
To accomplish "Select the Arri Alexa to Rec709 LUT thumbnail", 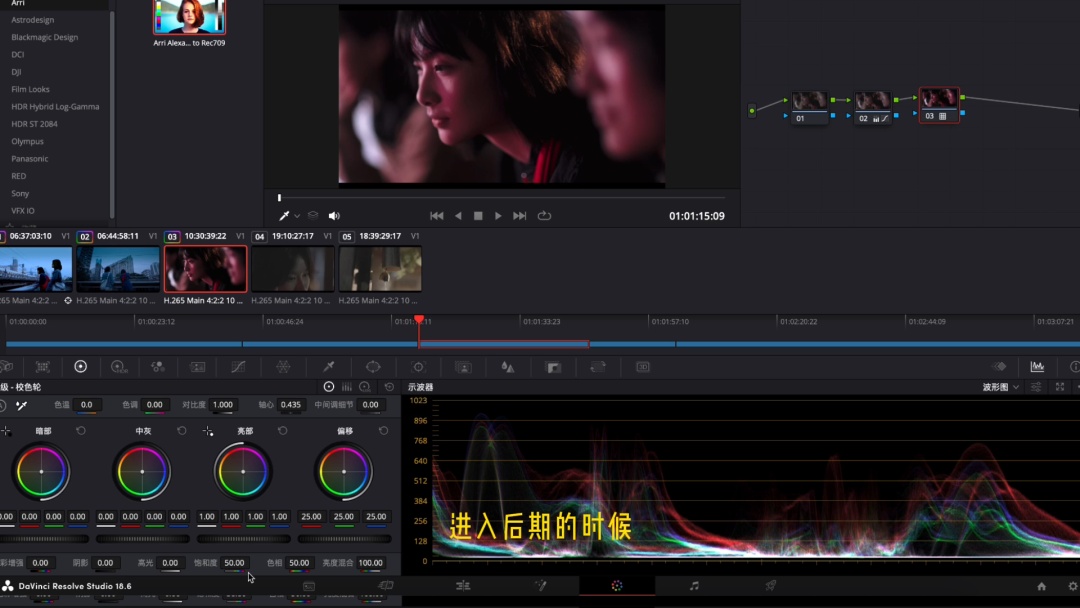I will coord(189,17).
